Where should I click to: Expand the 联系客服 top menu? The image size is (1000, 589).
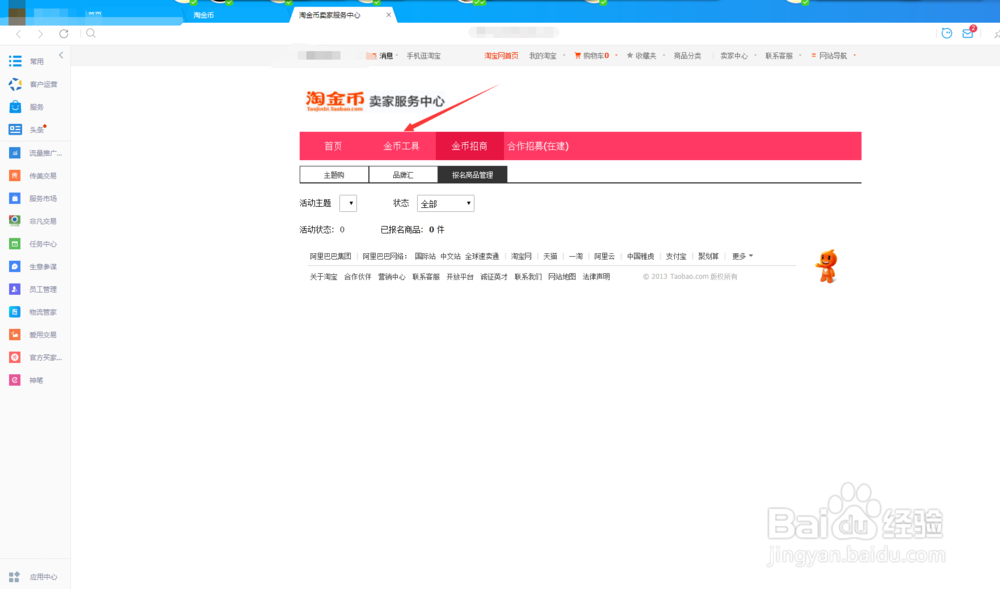pos(783,55)
